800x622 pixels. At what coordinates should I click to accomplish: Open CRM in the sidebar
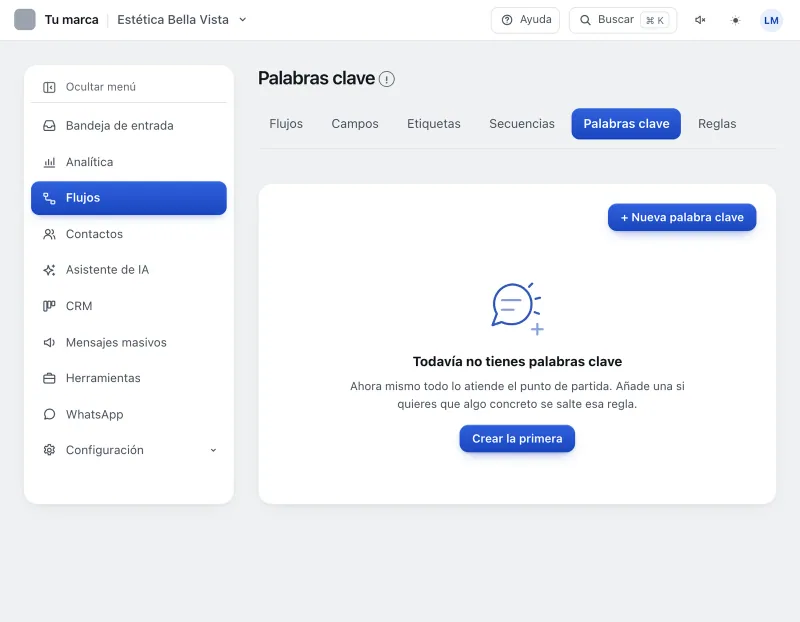(x=129, y=306)
